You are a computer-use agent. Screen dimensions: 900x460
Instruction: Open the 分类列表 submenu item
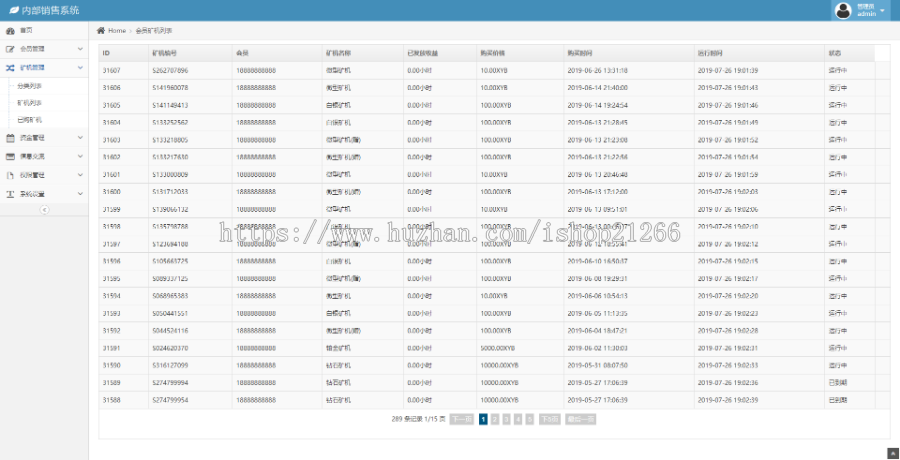pos(29,86)
